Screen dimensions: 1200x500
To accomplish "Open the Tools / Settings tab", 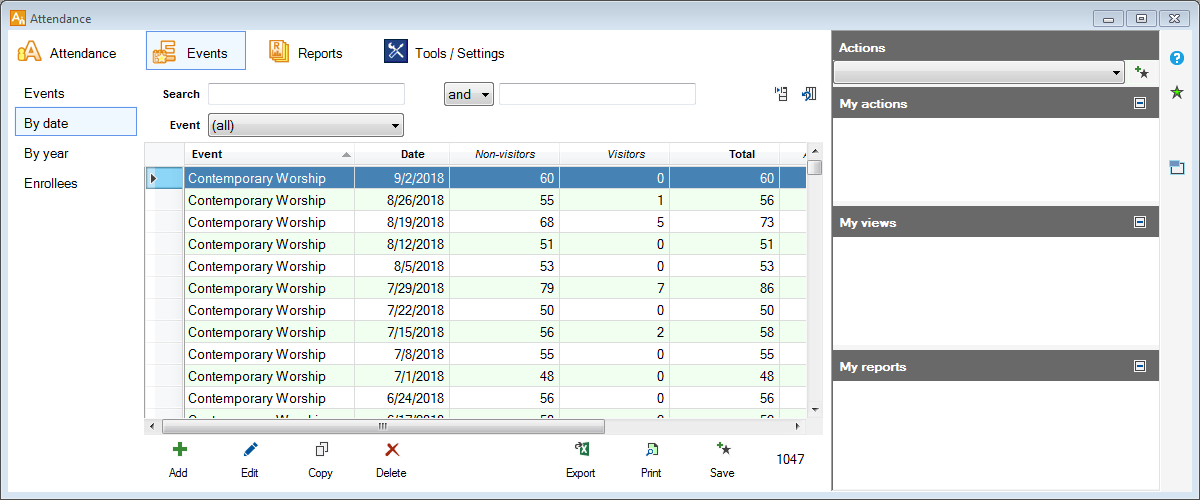I will 445,53.
